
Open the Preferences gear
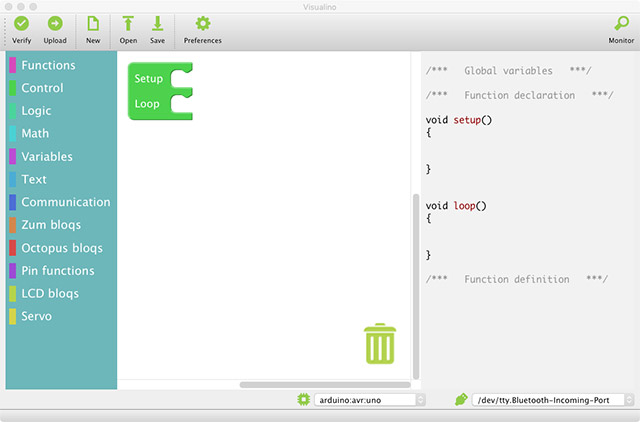coord(203,24)
